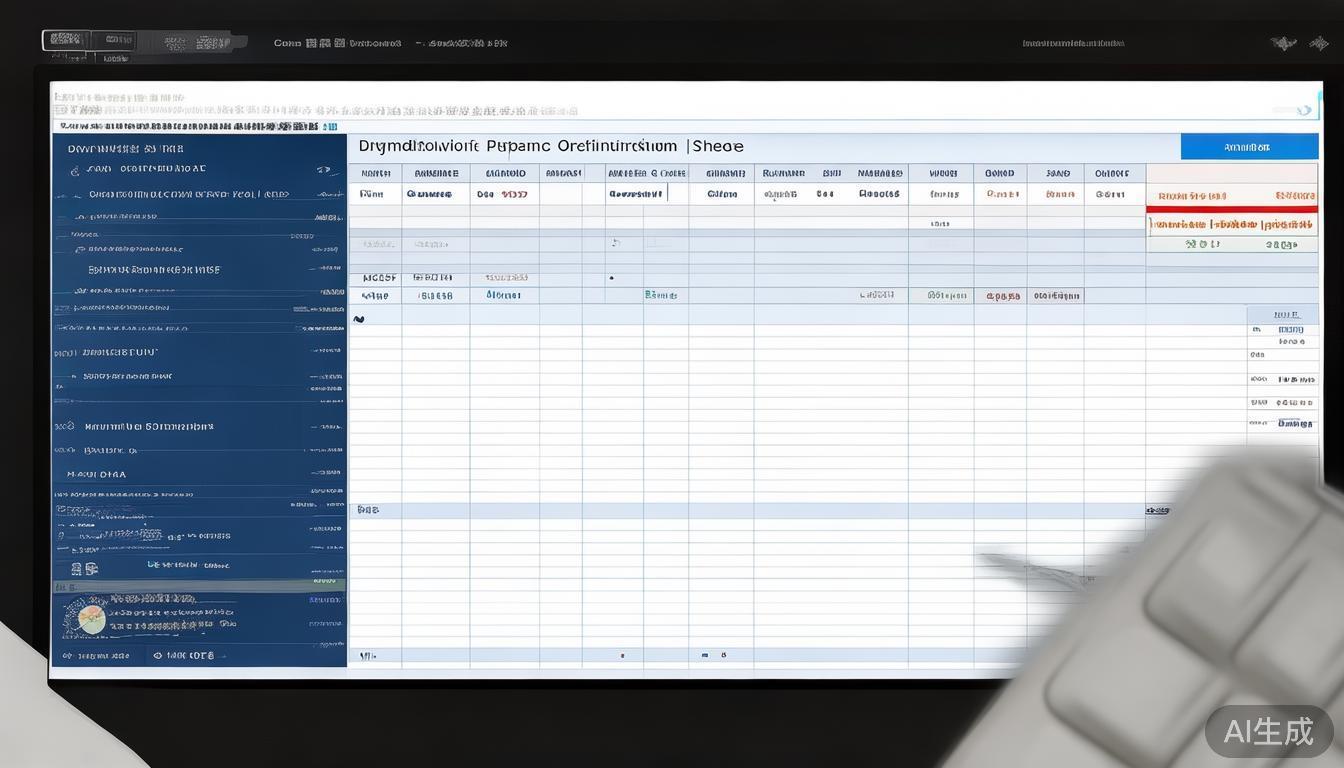Click the circular pie chart icon in sidebar
The image size is (1344, 768).
(x=91, y=618)
